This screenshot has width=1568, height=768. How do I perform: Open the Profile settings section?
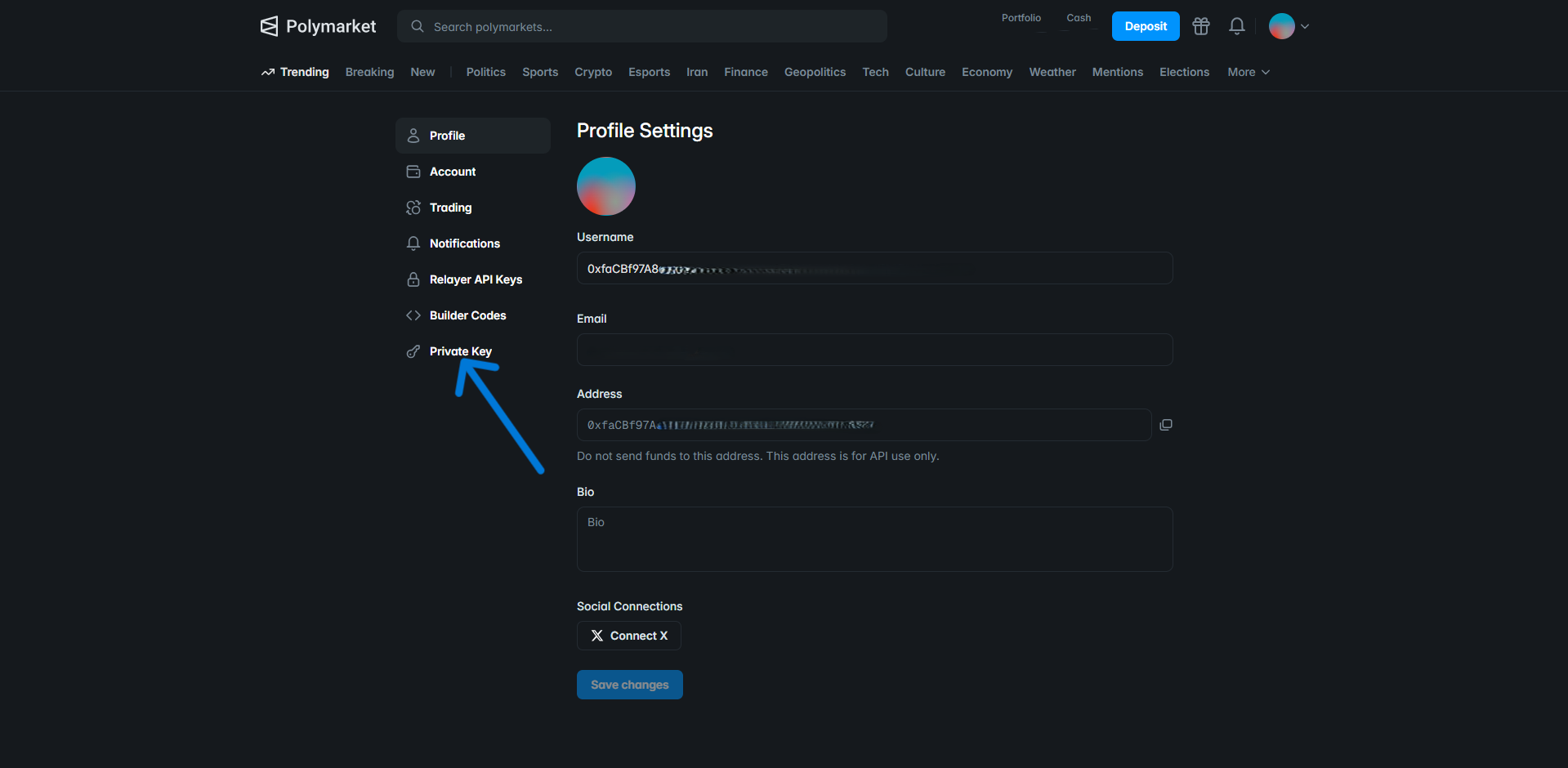(x=473, y=136)
